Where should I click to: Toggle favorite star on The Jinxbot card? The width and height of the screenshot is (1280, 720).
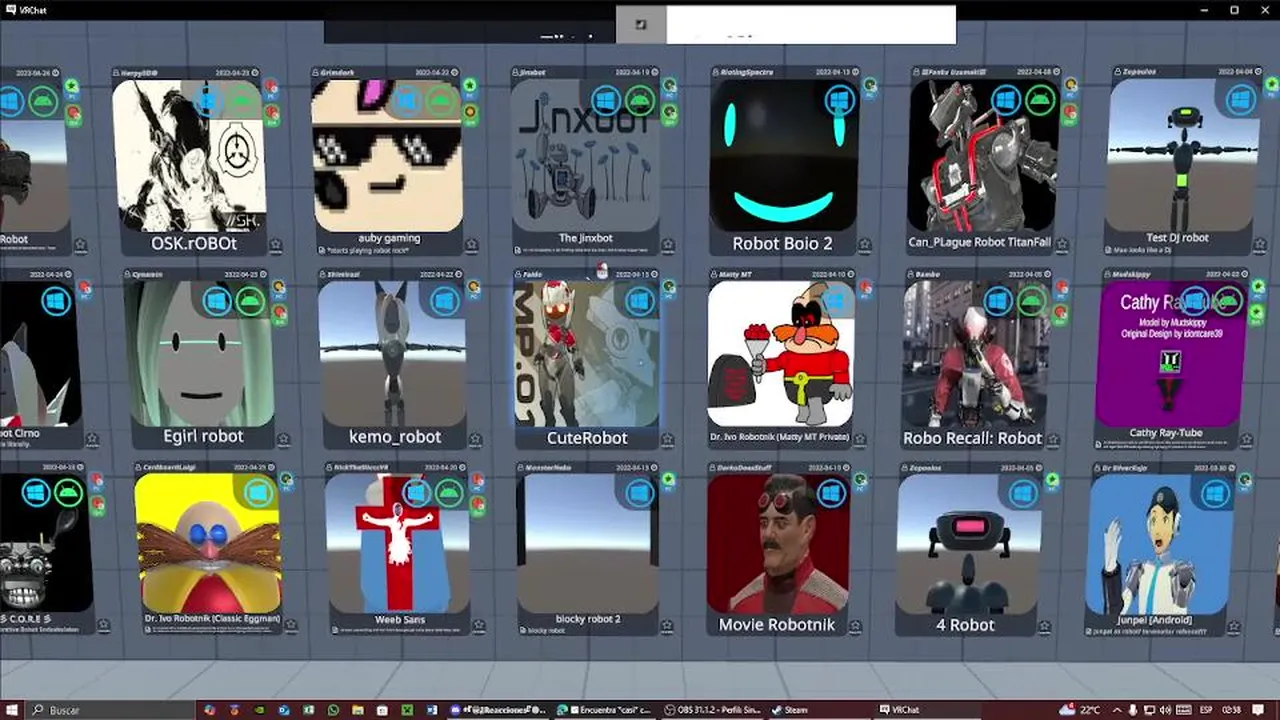669,245
